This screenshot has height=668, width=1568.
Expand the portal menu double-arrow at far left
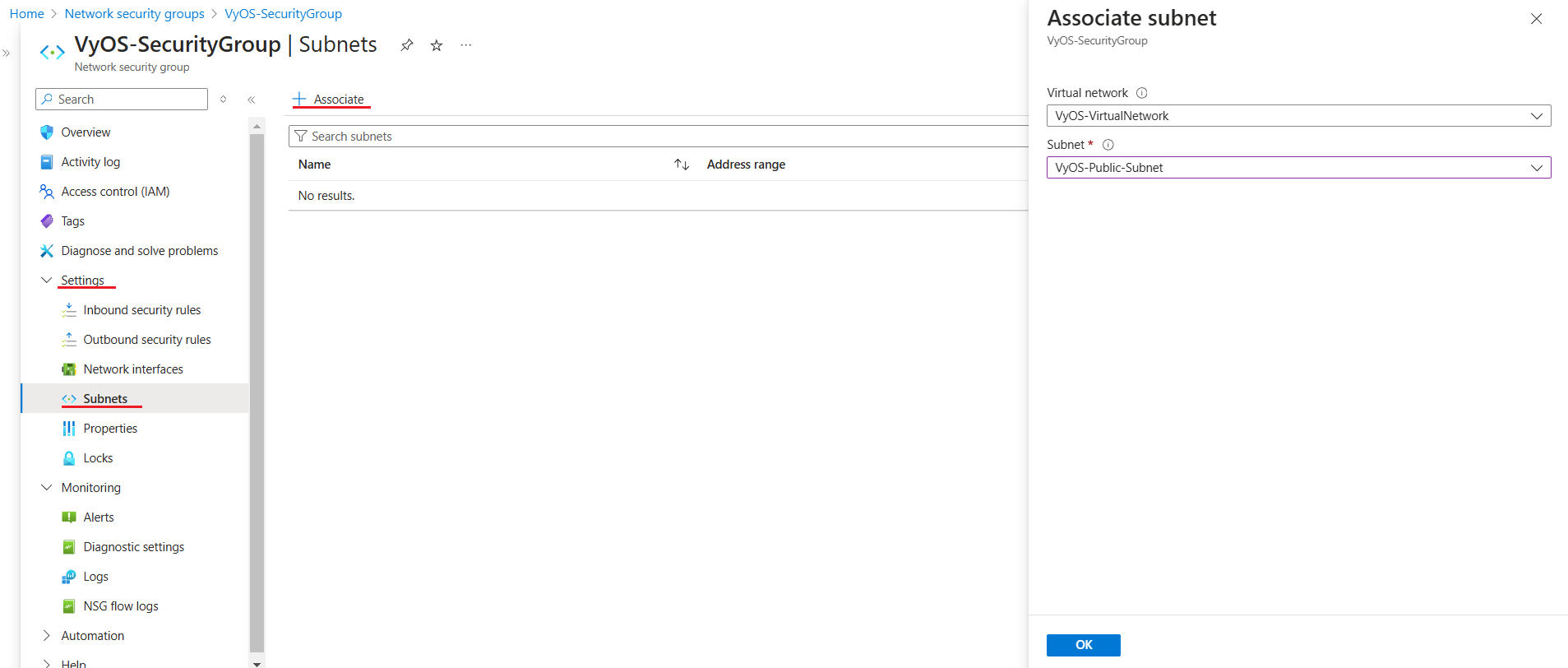tap(7, 53)
